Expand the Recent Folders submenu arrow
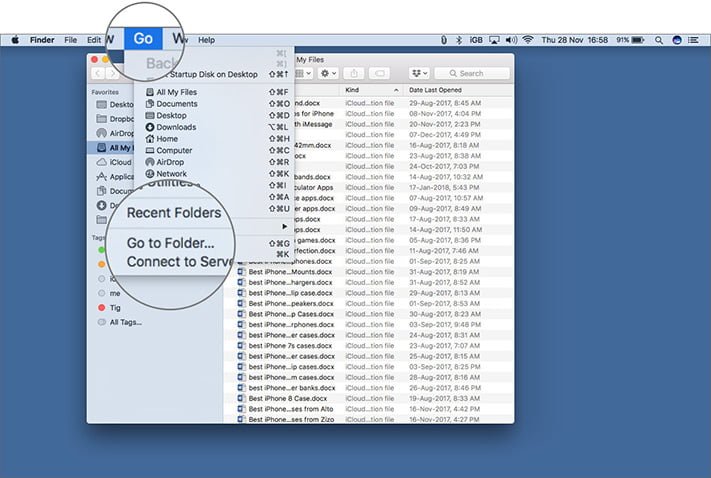711x478 pixels. [x=284, y=226]
